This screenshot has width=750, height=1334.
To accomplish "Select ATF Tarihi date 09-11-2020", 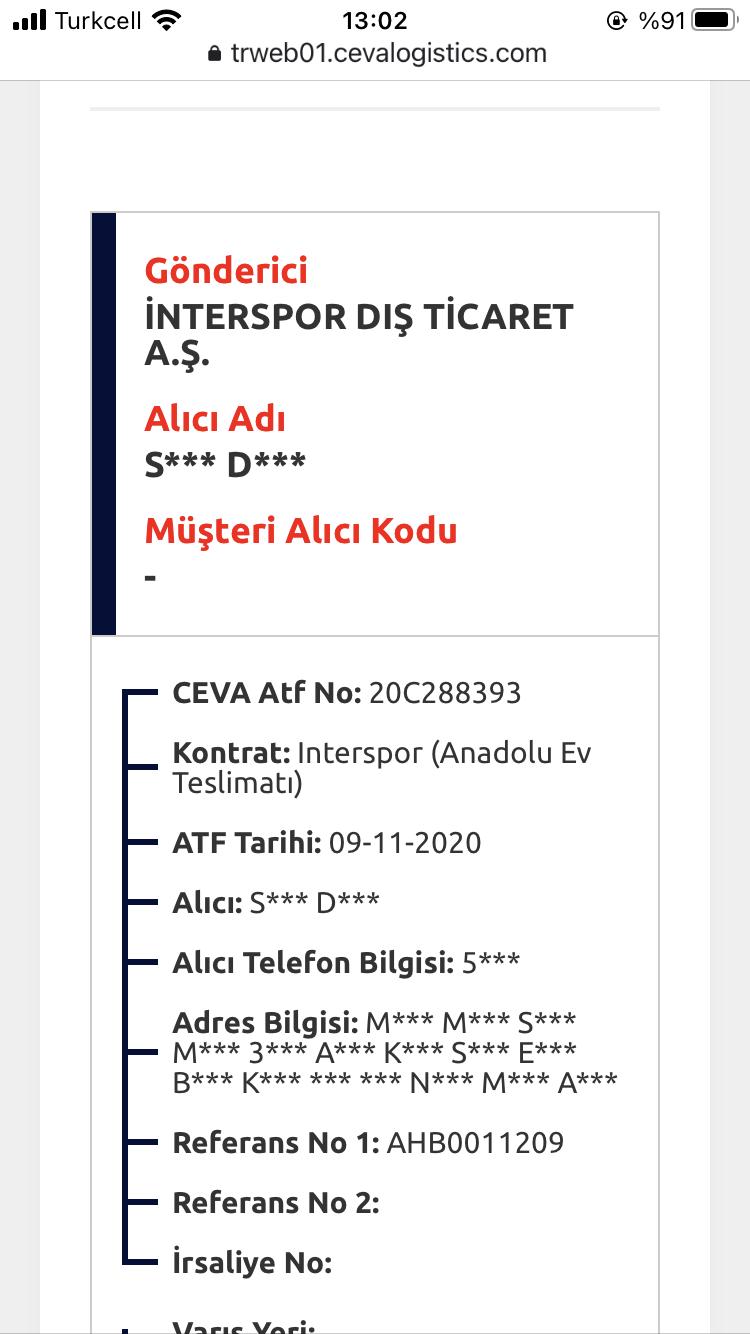I will 327,843.
